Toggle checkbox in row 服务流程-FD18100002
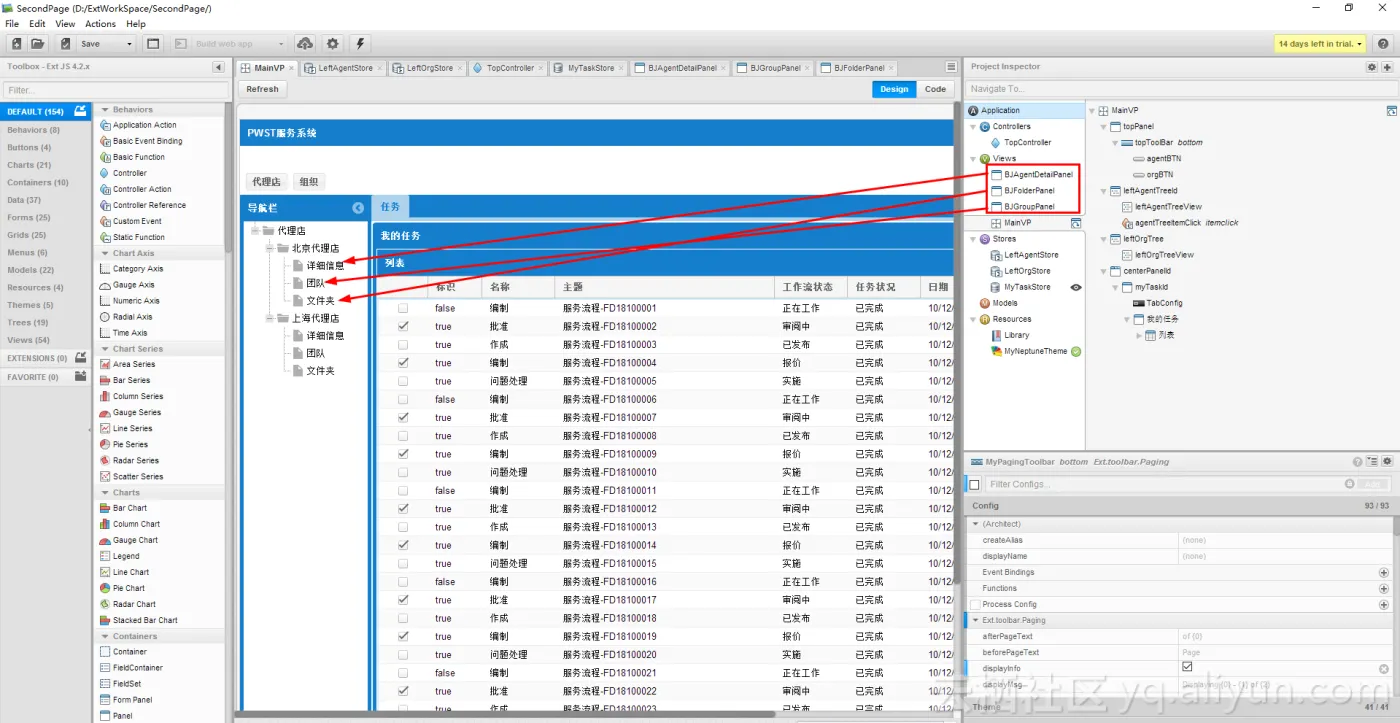 pos(403,326)
